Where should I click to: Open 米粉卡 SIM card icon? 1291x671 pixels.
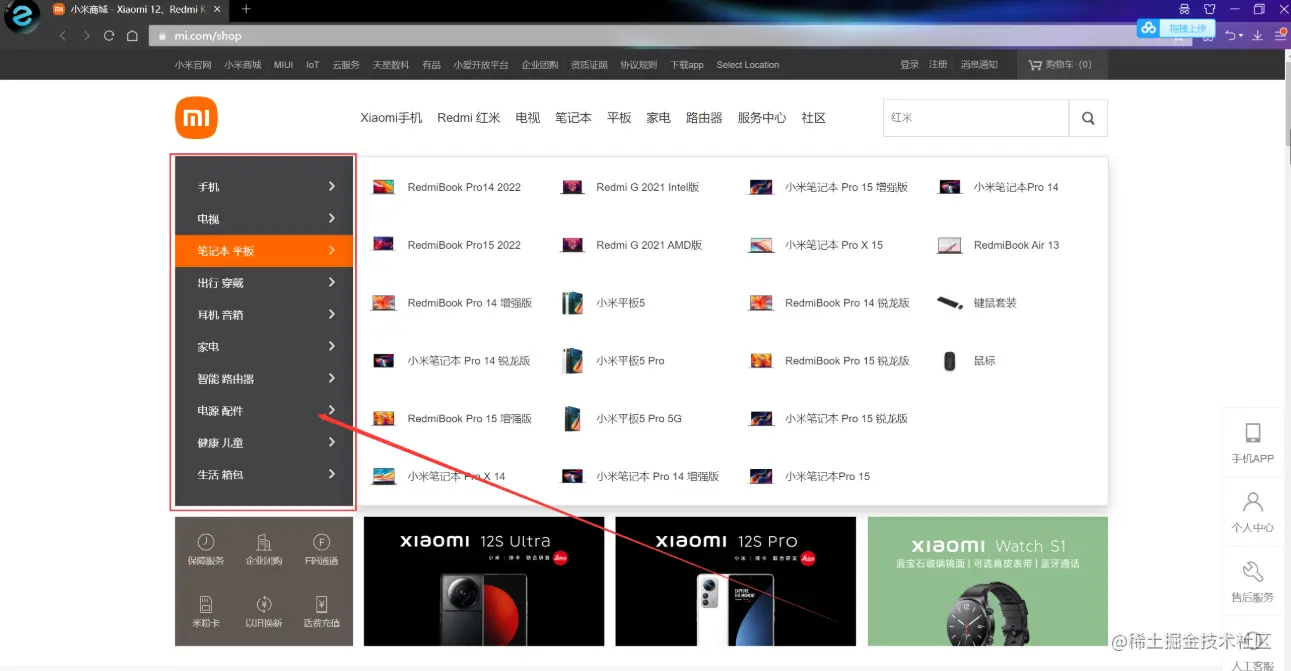206,612
